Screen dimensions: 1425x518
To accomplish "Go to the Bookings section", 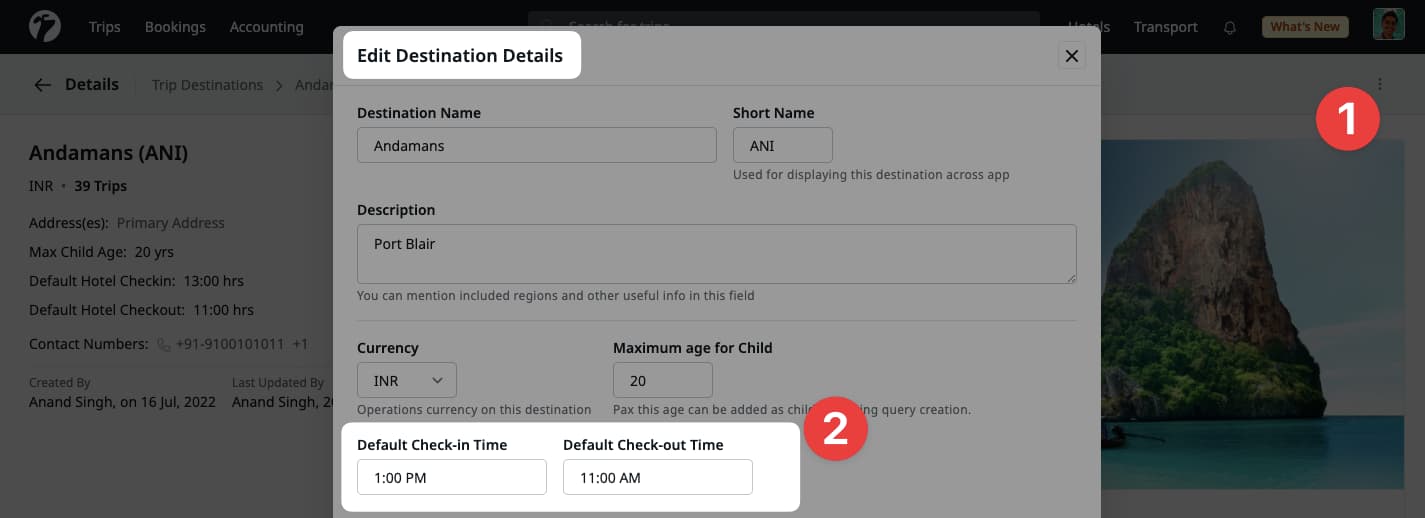I will tap(175, 27).
